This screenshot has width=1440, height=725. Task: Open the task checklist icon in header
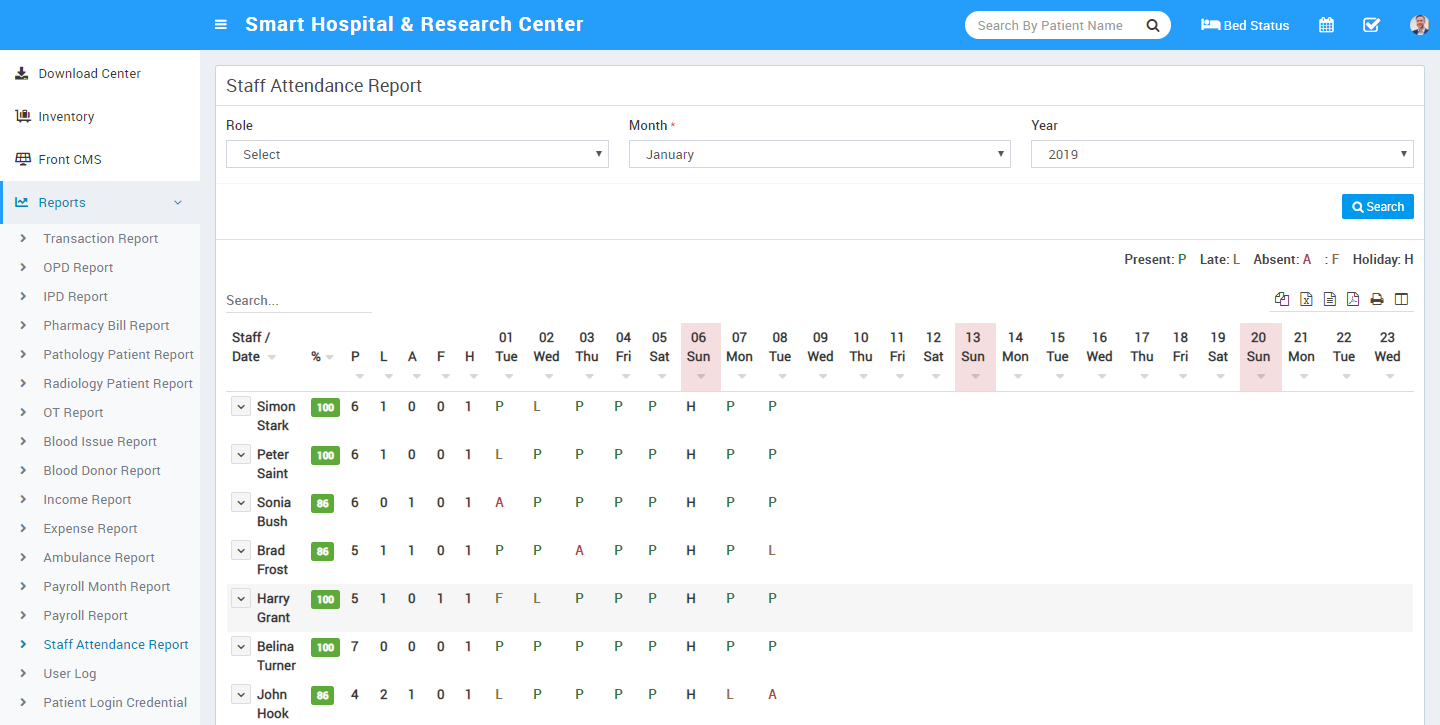(1371, 25)
